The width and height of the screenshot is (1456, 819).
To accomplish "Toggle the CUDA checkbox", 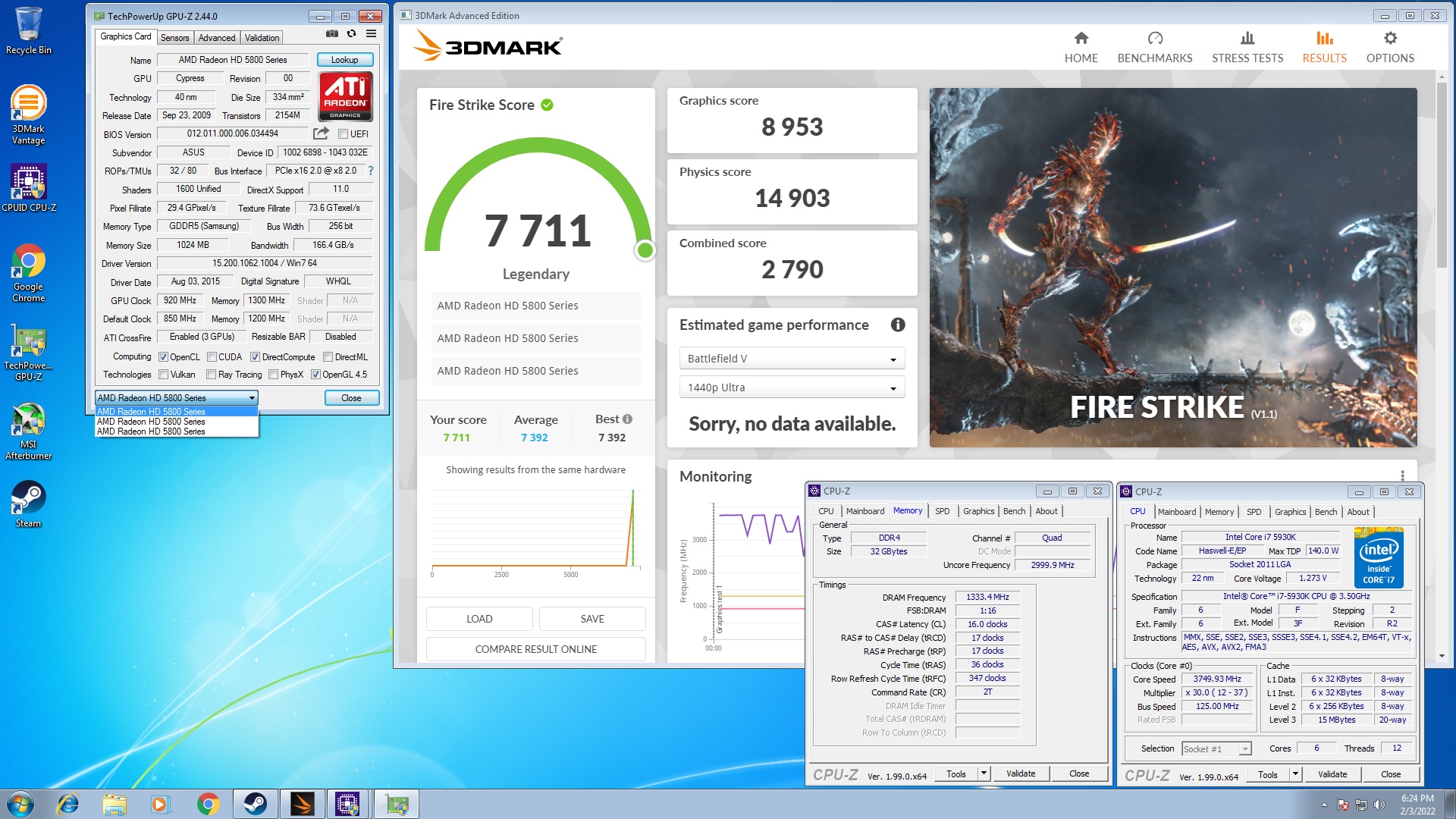I will point(212,357).
